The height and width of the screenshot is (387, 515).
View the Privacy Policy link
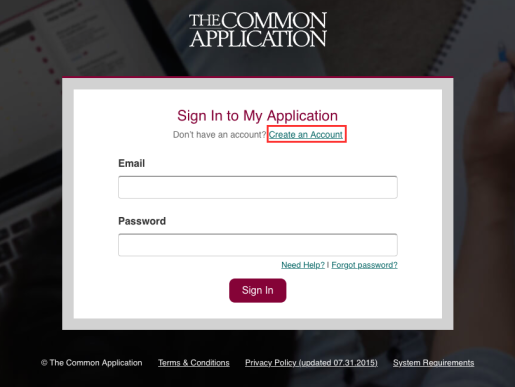[311, 363]
